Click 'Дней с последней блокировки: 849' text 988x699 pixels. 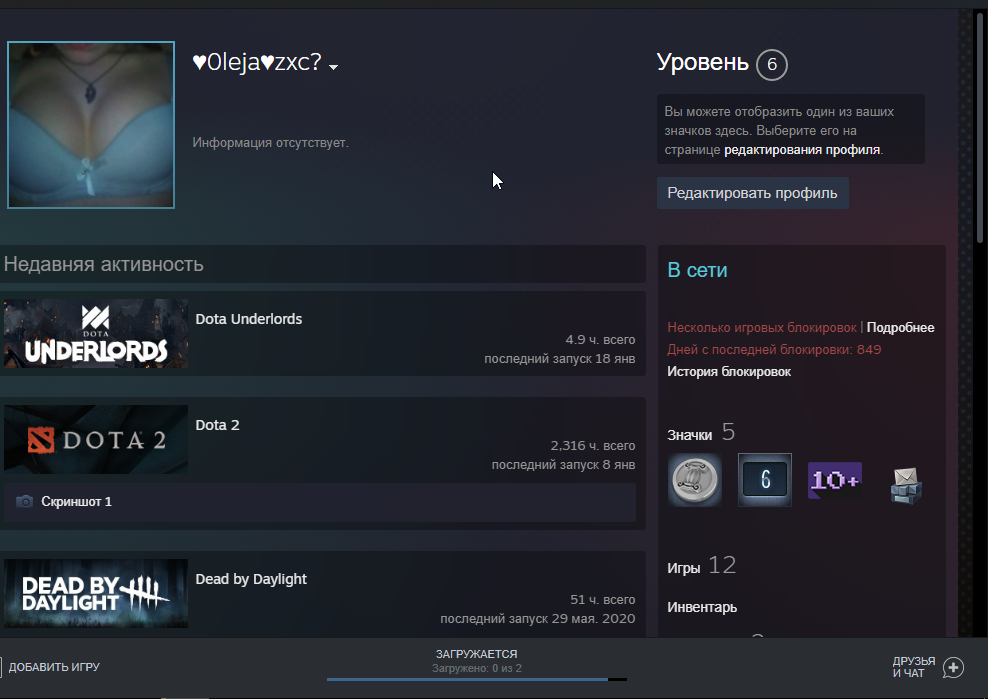774,350
